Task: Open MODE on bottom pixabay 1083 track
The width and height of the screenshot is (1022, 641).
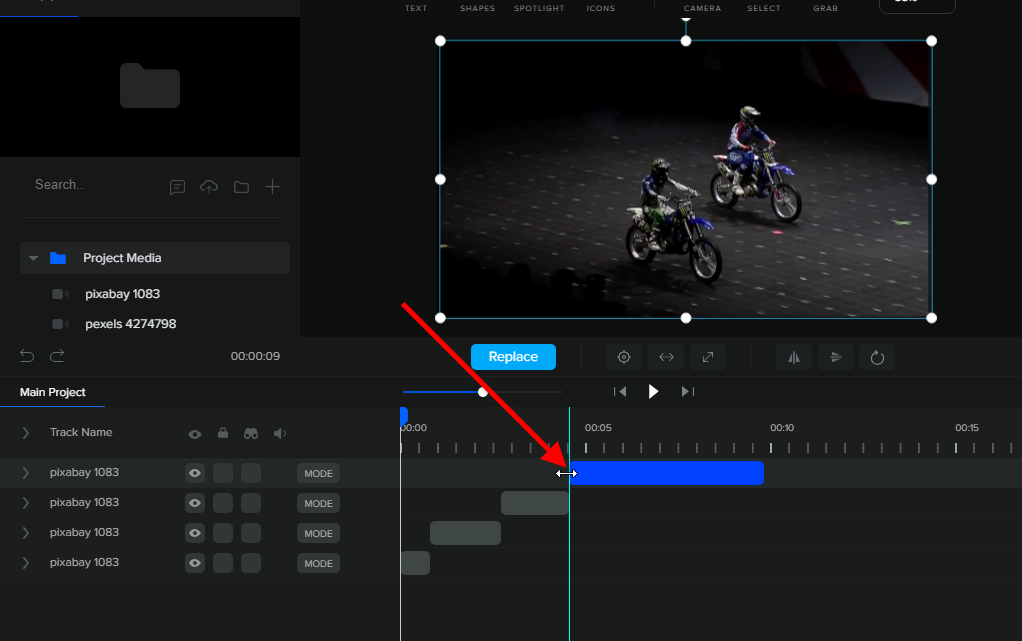Action: [x=318, y=563]
